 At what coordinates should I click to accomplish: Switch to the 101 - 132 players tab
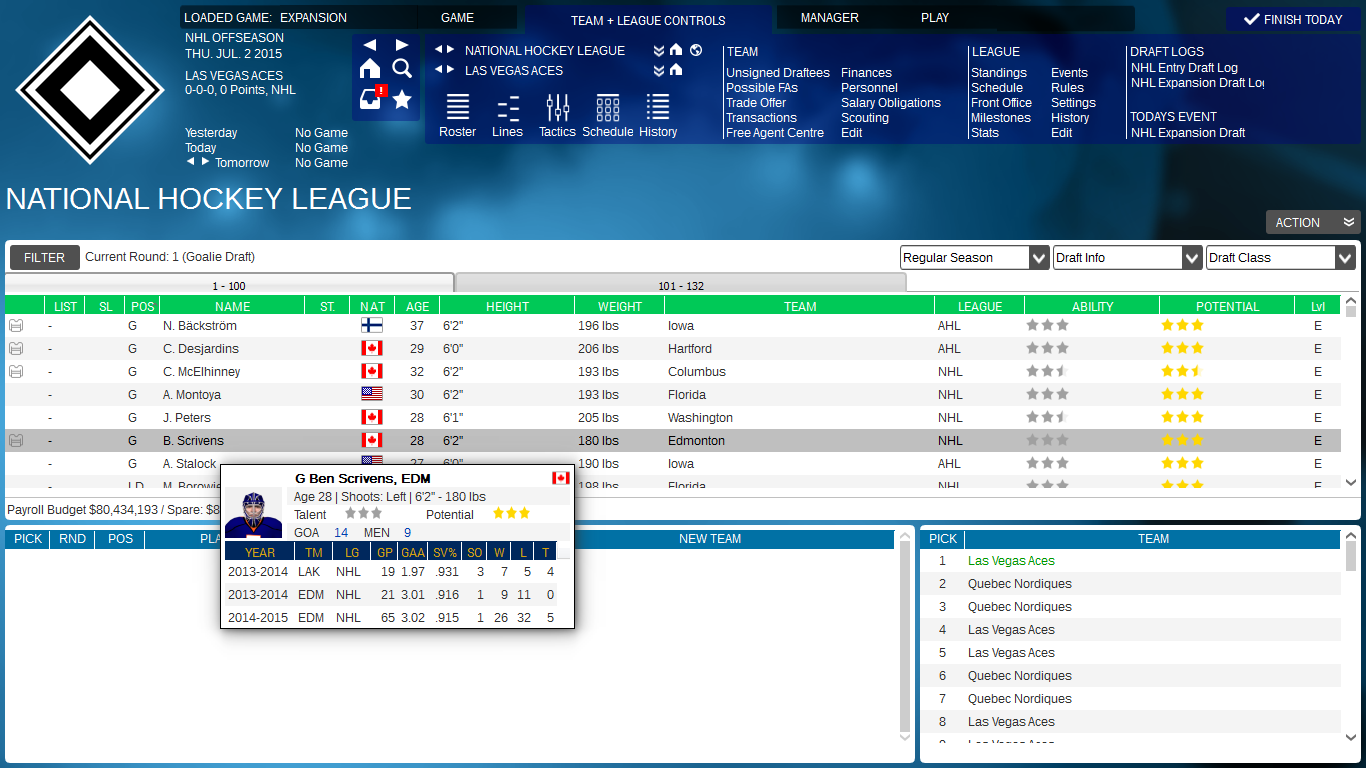[x=681, y=285]
